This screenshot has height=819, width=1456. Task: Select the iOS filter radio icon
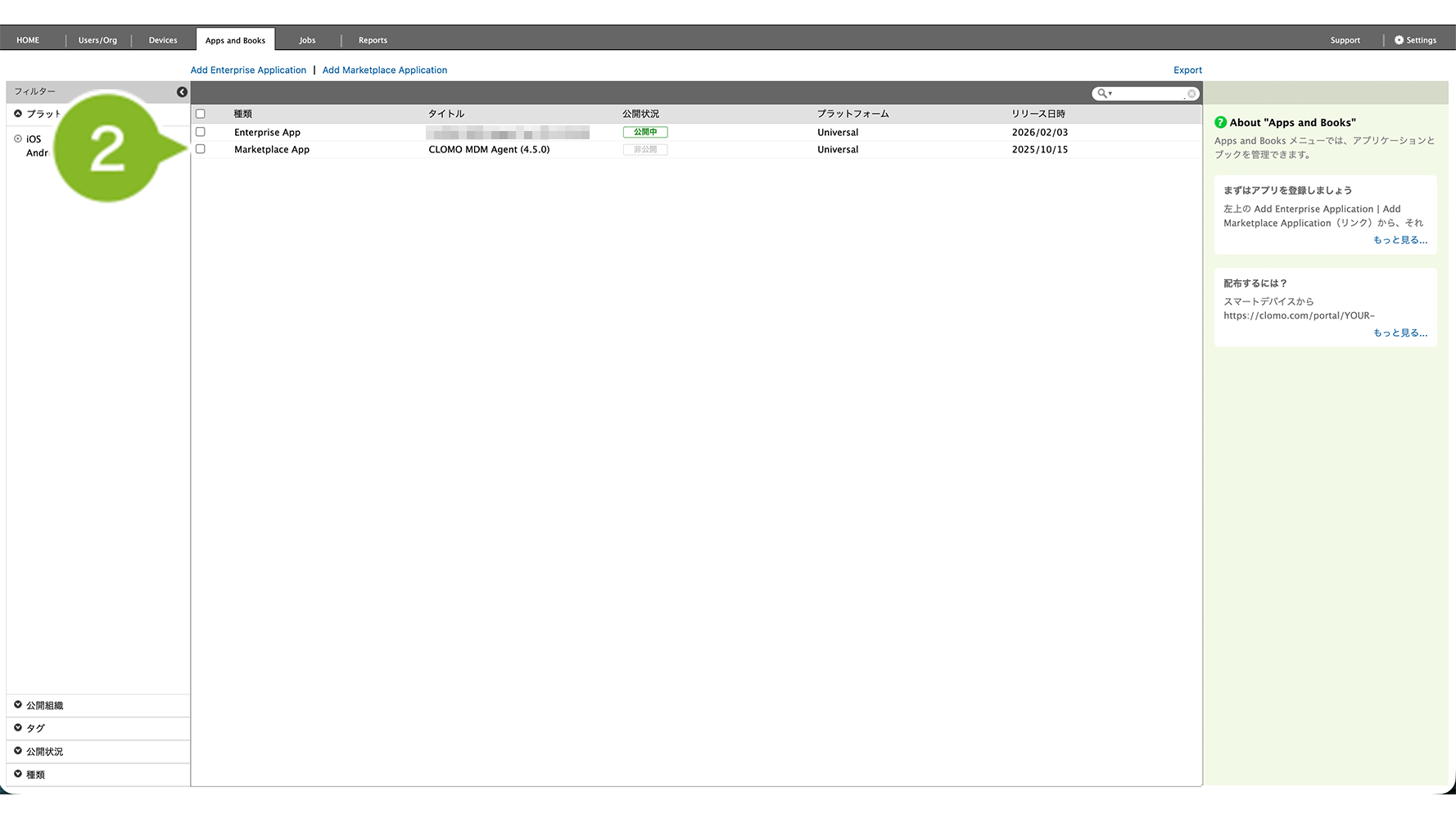[x=18, y=139]
